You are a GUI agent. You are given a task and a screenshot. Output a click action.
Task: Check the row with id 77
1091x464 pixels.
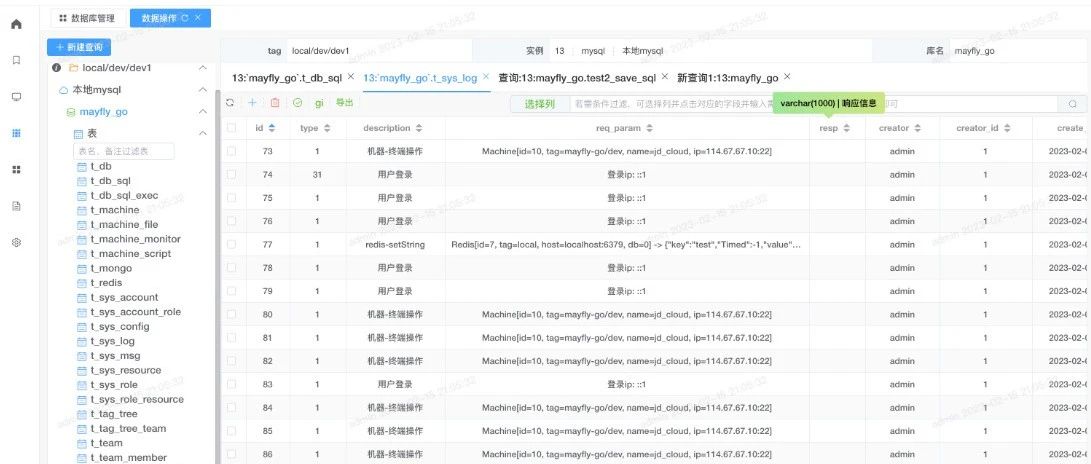(x=232, y=244)
